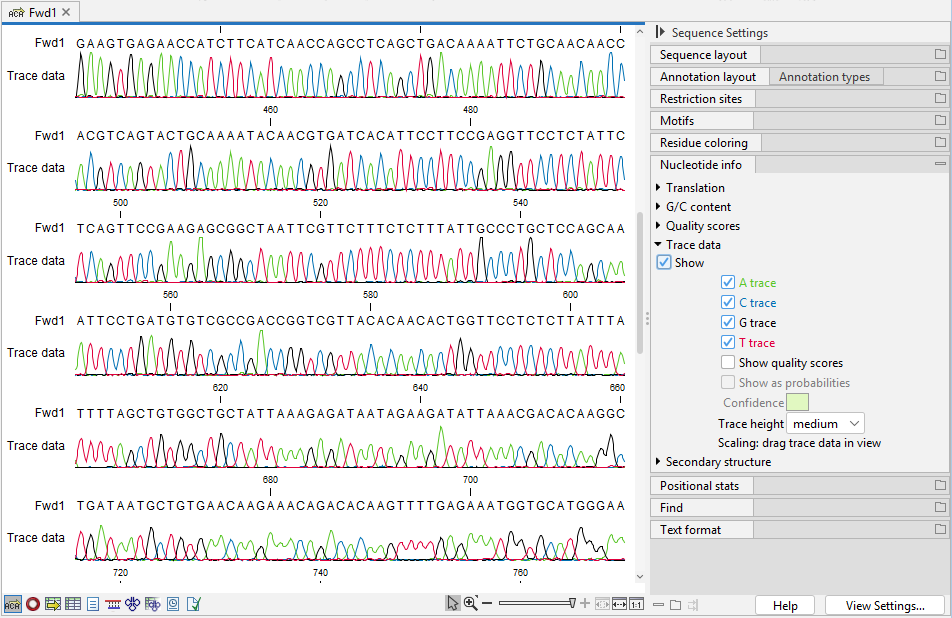
Task: Uncheck the Show trace data checkbox
Action: pyautogui.click(x=664, y=263)
